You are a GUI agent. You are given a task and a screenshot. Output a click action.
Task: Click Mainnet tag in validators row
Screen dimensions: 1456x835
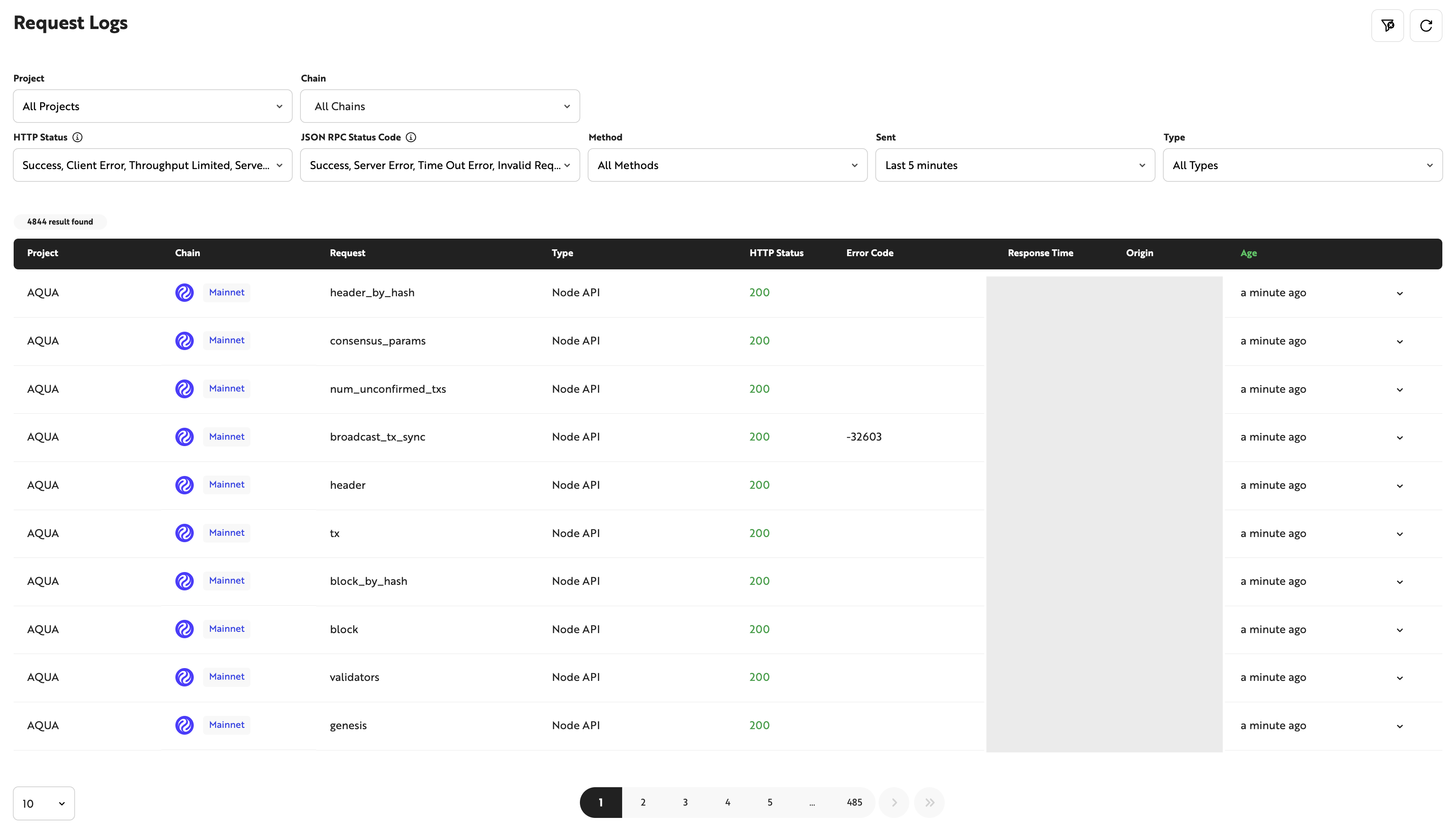tap(227, 677)
